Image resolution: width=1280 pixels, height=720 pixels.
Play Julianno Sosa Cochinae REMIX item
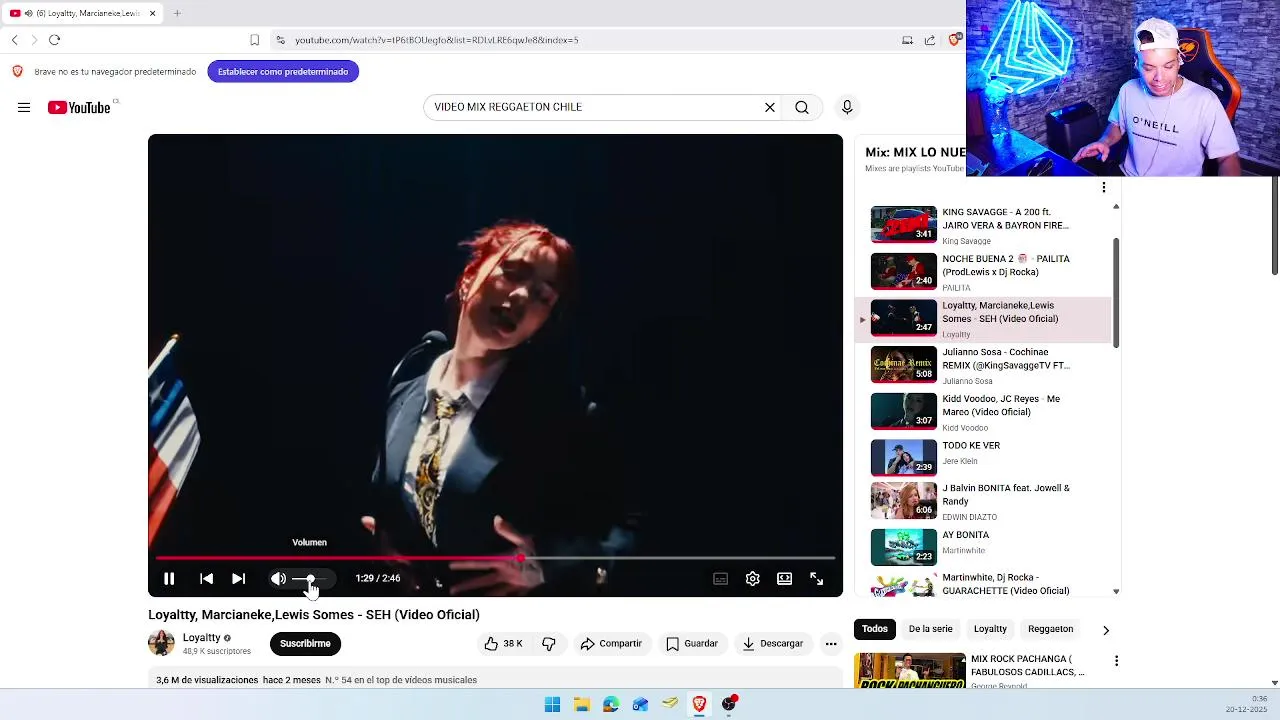pos(985,365)
